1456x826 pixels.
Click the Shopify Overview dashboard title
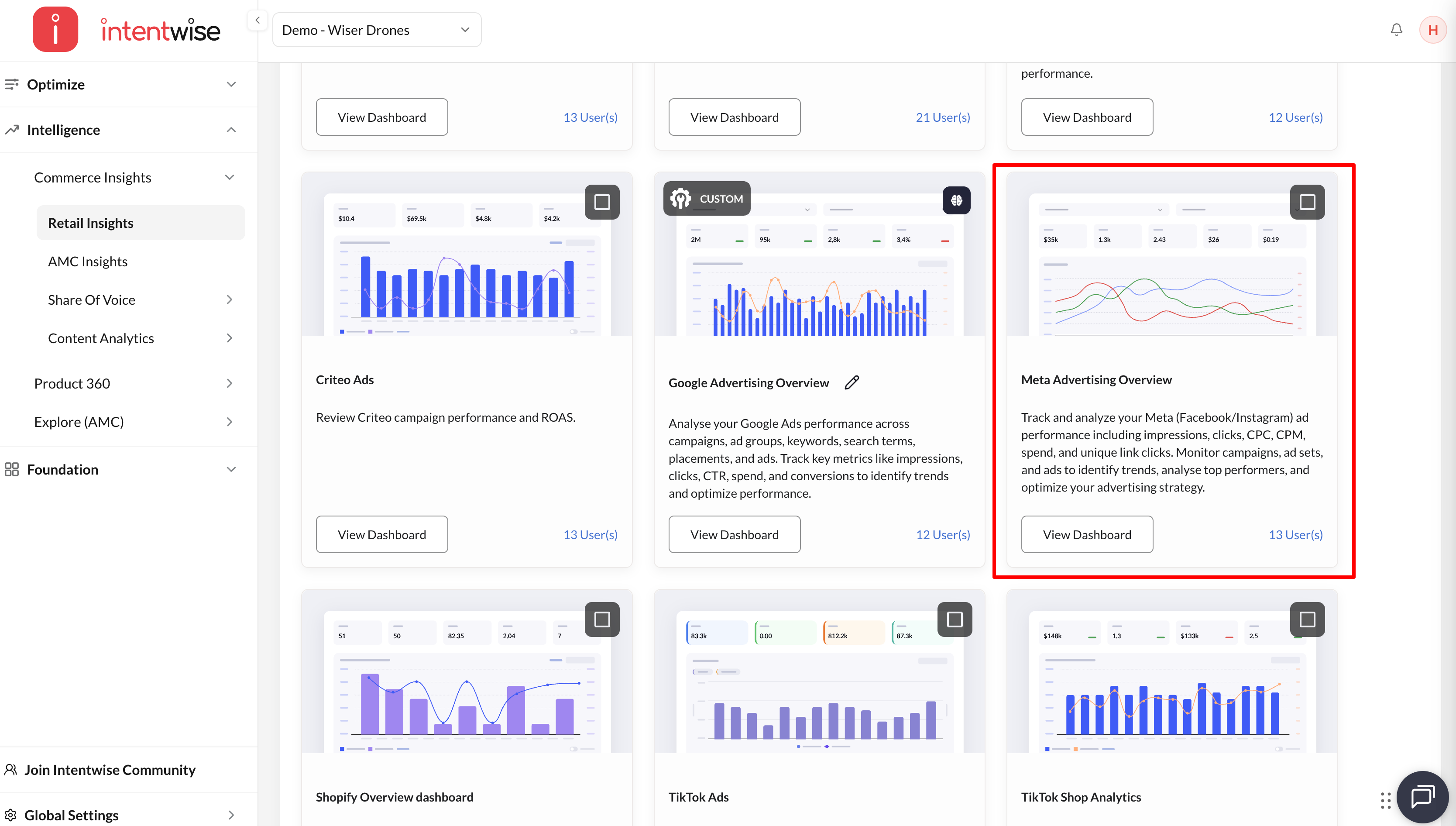395,797
